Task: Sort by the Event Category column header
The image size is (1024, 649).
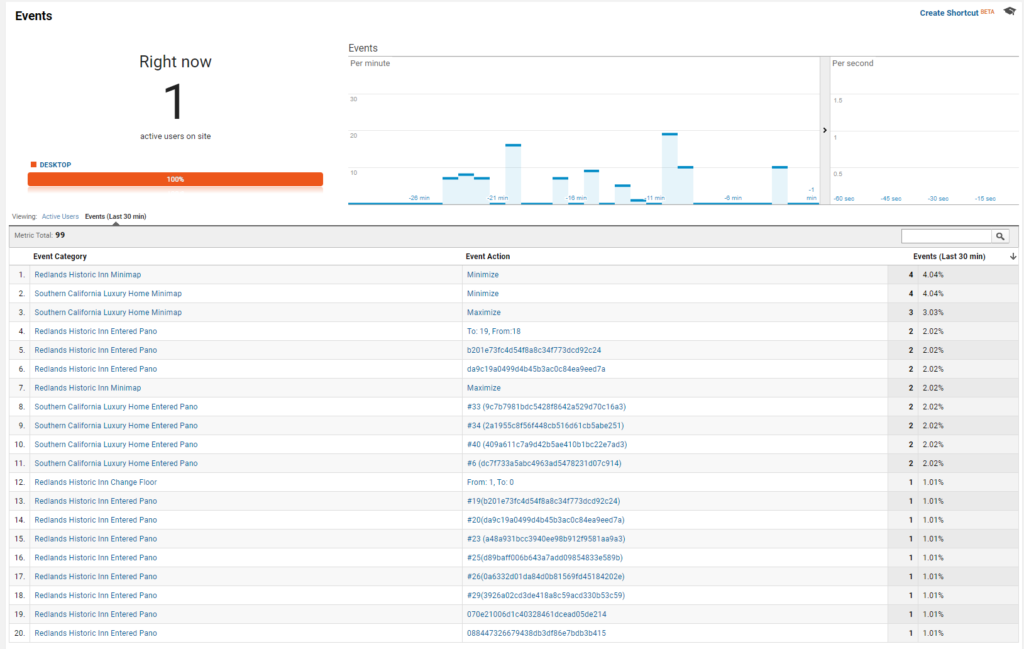Action: [59, 257]
